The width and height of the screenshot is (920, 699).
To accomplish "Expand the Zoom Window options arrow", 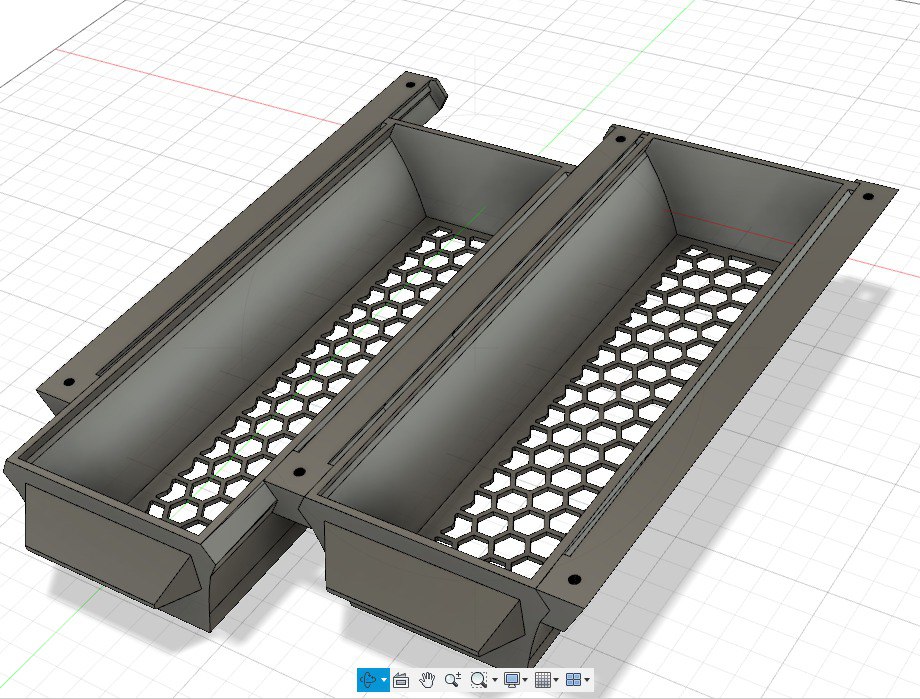I will click(x=495, y=680).
